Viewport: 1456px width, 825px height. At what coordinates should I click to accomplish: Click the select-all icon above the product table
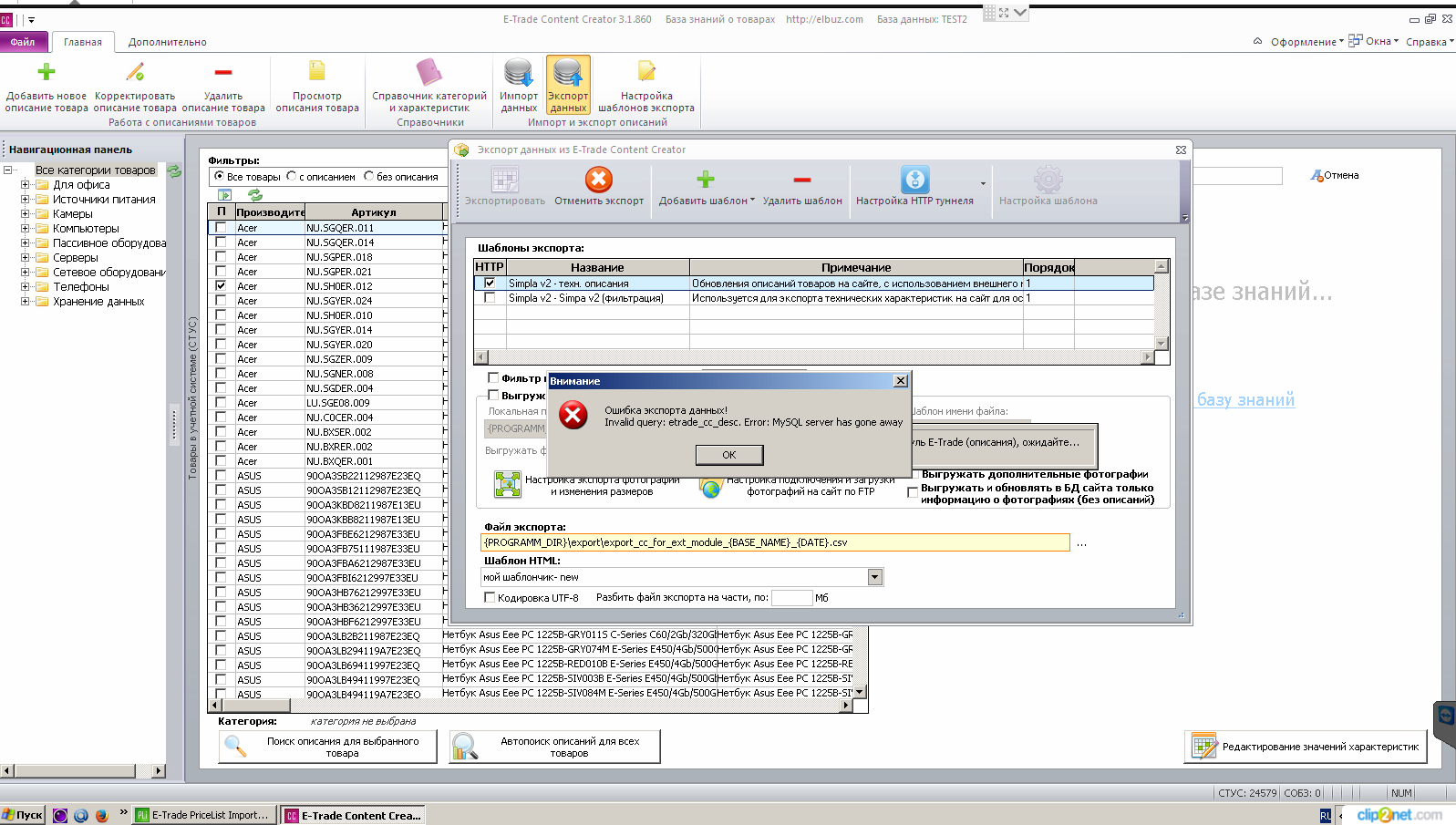[x=225, y=195]
